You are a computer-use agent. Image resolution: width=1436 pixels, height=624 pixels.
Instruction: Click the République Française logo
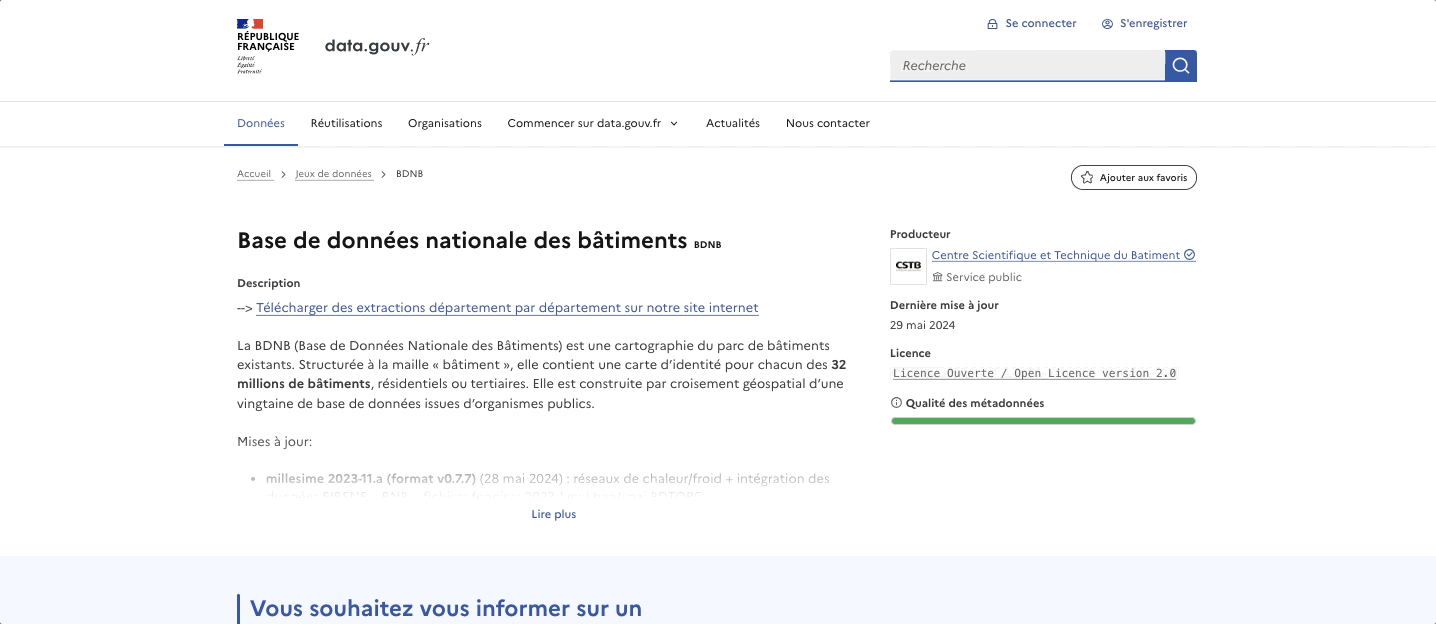click(x=267, y=46)
